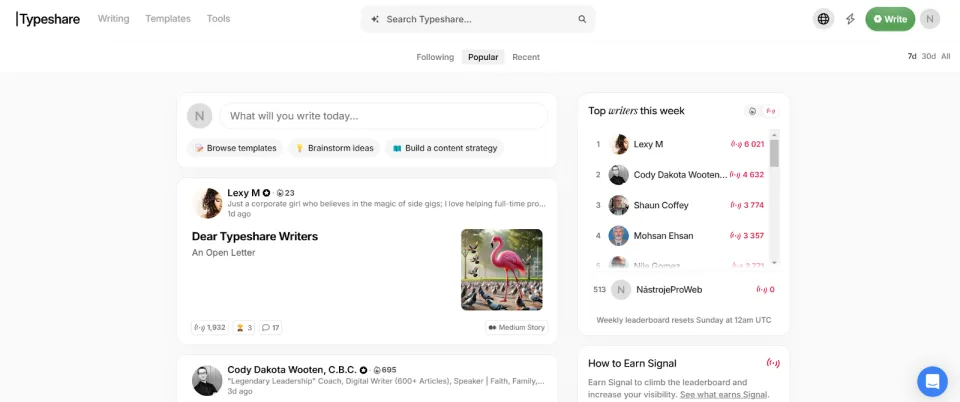Click Brainstorm ideas button
960x402 pixels.
(334, 148)
